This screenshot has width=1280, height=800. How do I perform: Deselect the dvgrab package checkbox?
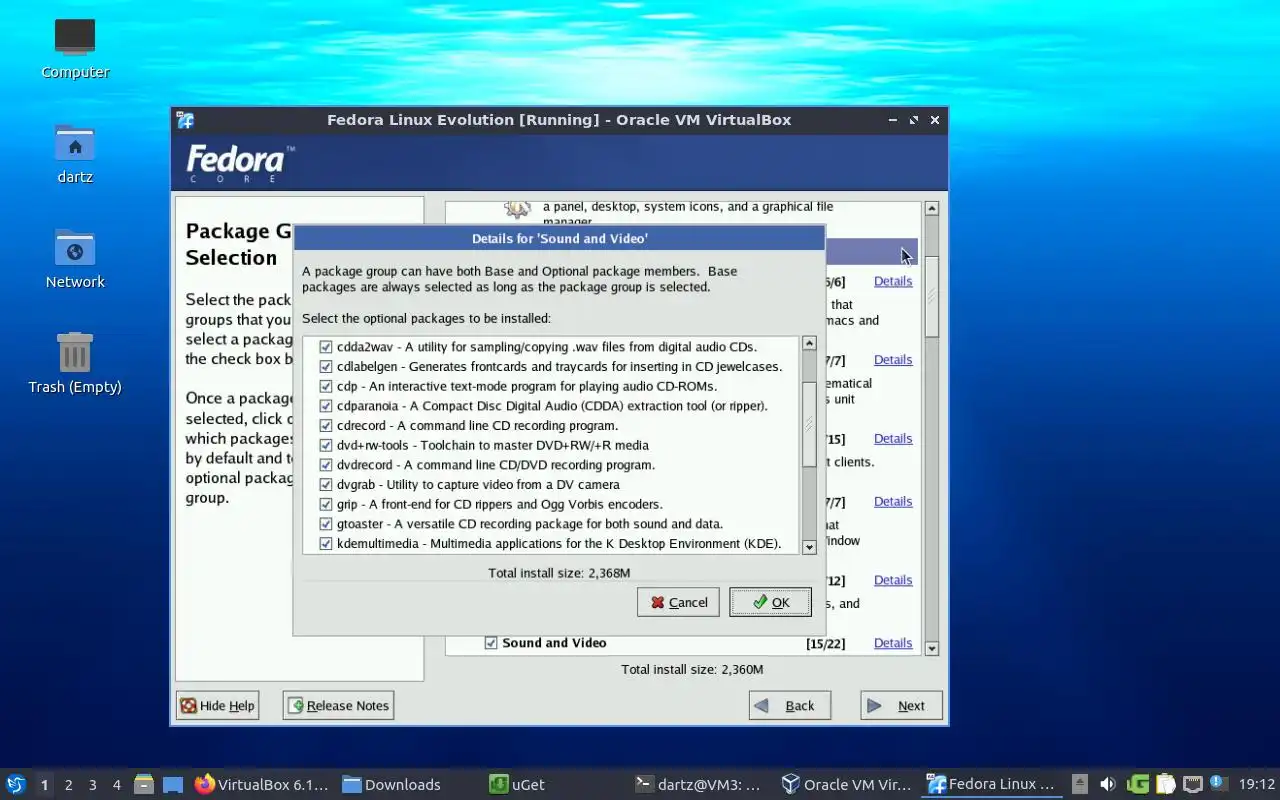tap(325, 485)
